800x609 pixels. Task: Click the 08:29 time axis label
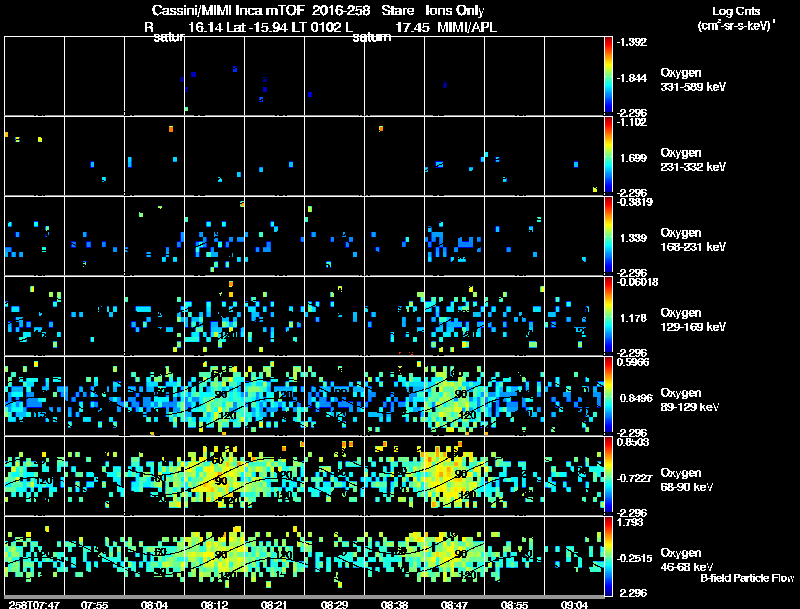click(x=334, y=605)
